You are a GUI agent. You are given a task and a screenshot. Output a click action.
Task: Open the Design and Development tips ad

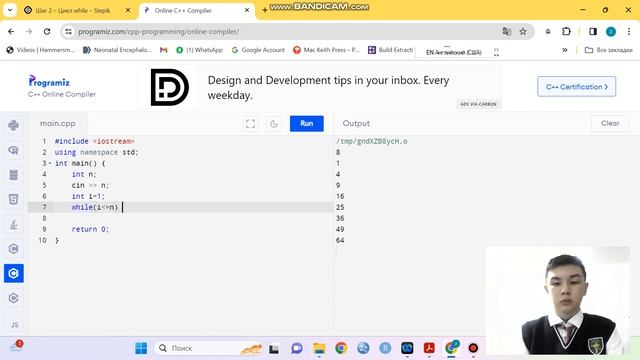pos(320,87)
